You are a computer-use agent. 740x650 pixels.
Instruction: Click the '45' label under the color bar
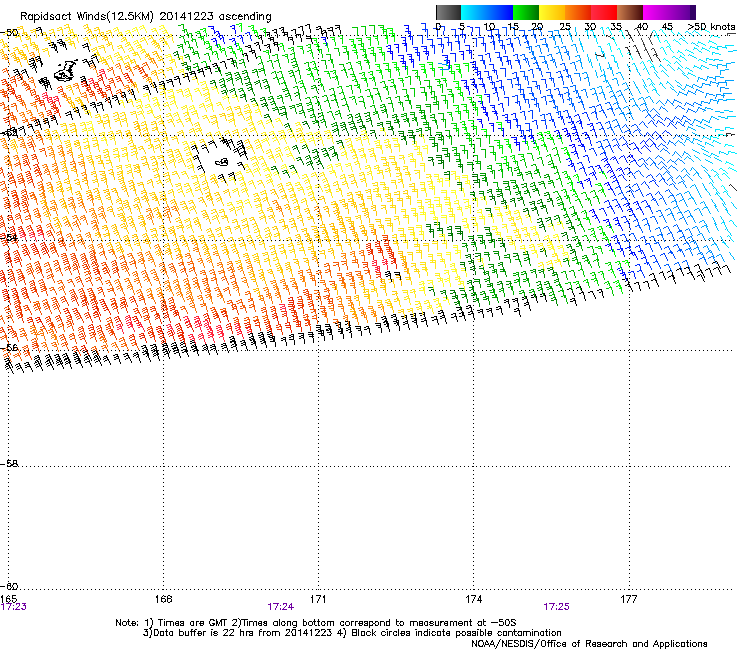[667, 27]
